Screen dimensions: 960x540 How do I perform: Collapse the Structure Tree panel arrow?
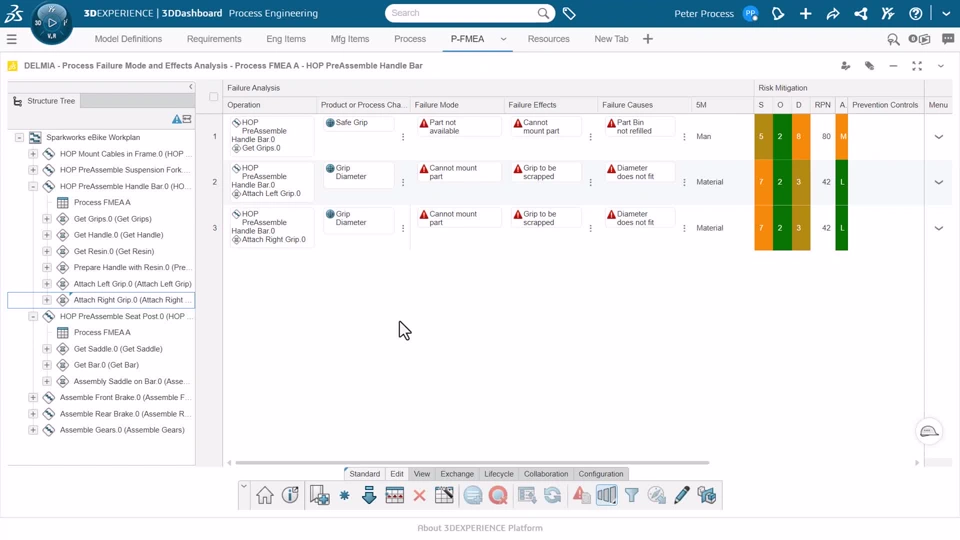(x=190, y=87)
